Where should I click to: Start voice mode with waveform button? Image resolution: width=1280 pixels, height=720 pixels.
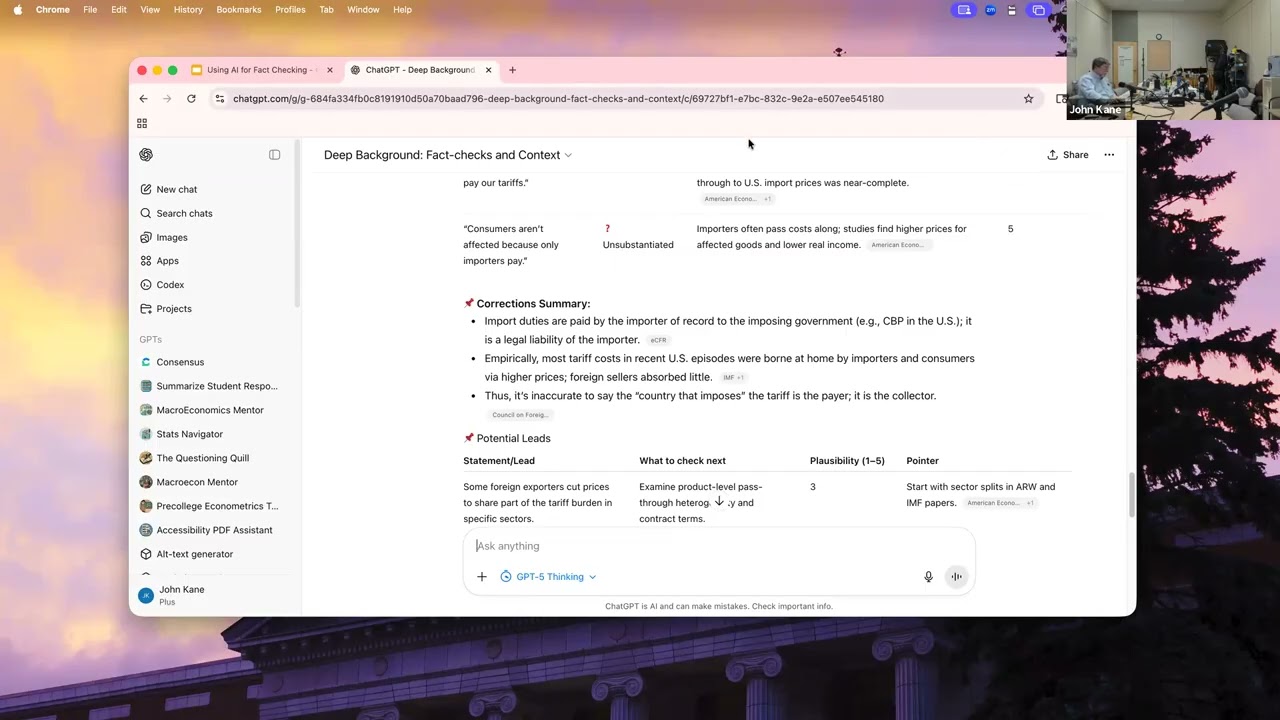pos(956,577)
